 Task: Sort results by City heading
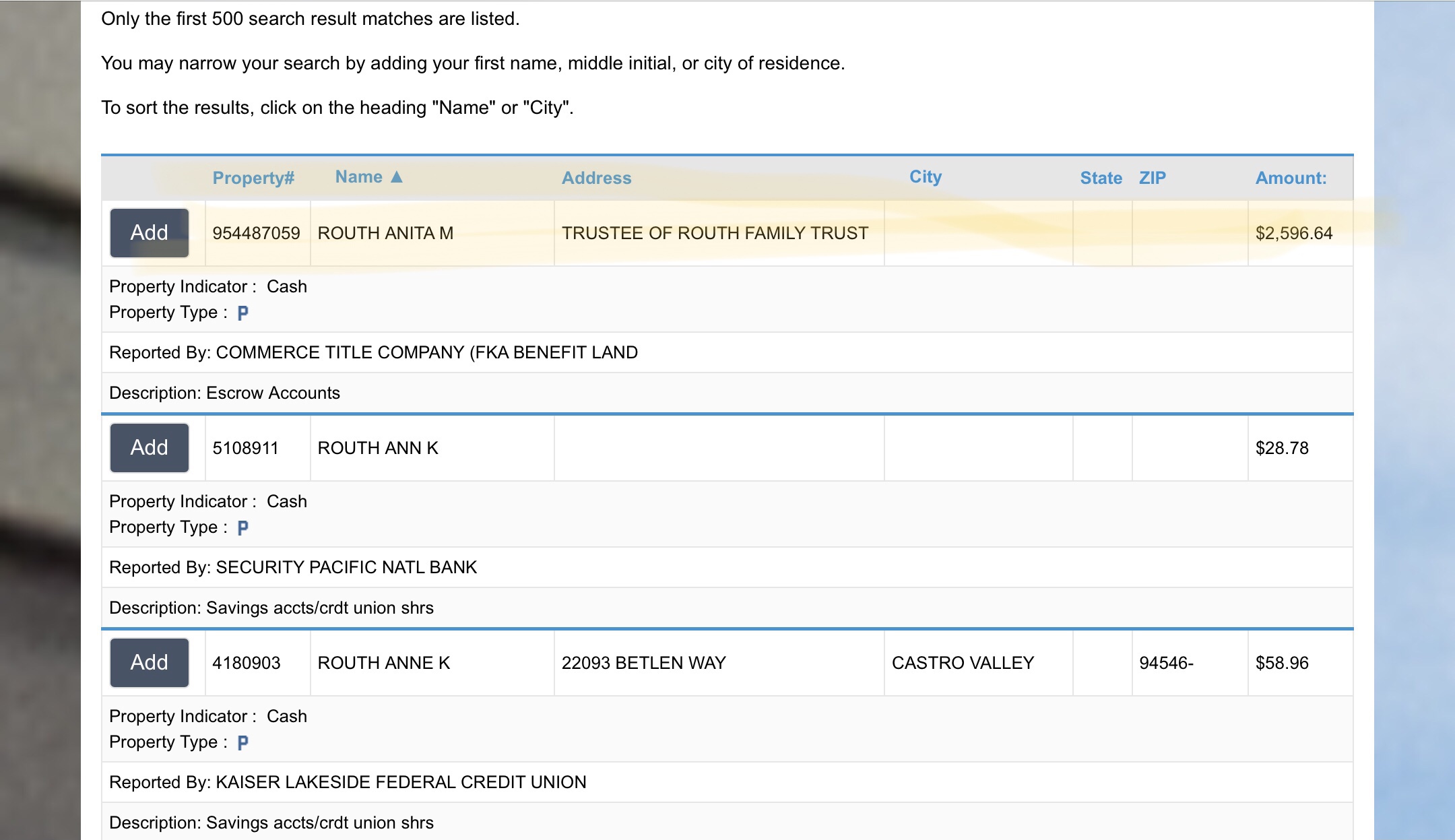(926, 176)
